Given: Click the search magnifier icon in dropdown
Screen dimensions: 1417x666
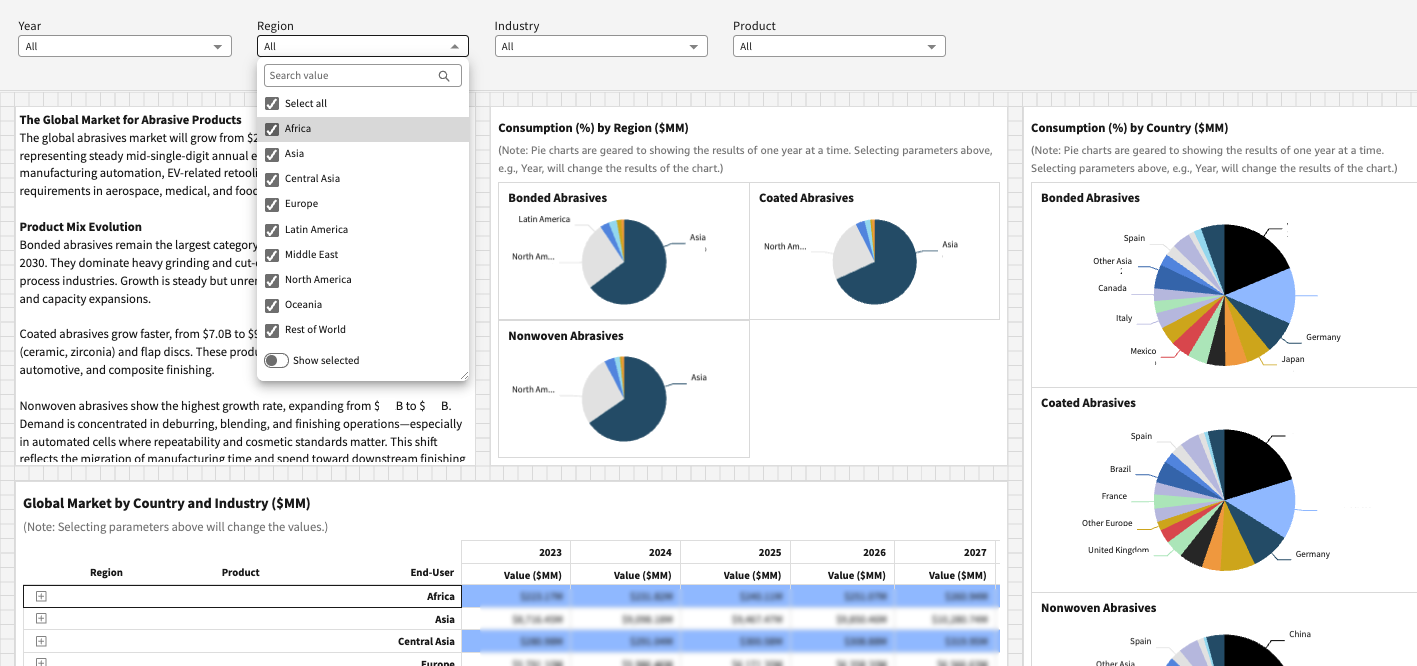Looking at the screenshot, I should pos(444,76).
